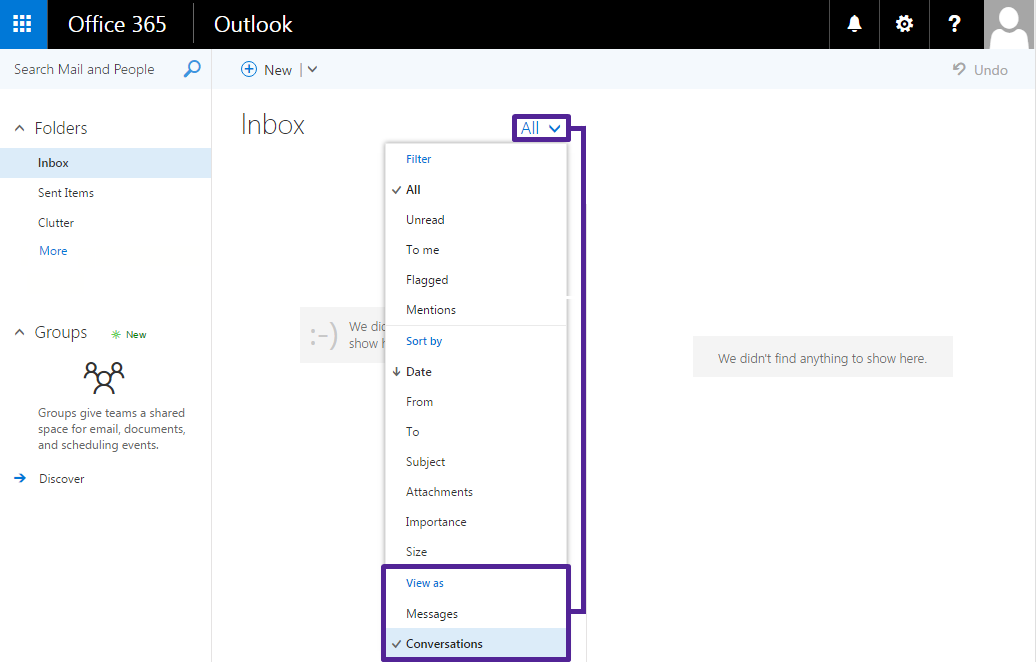Click the New message button label
Viewport: 1036px width, 662px height.
click(278, 70)
